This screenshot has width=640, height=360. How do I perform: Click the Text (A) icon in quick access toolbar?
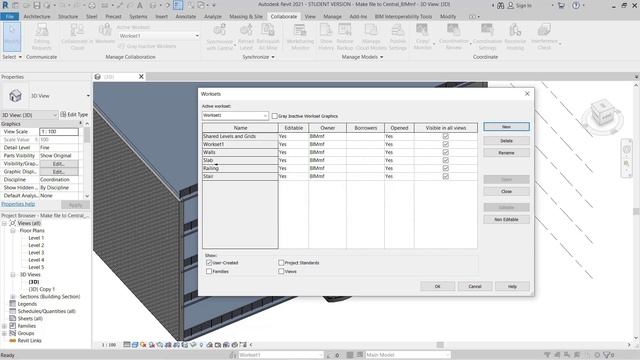click(140, 5)
